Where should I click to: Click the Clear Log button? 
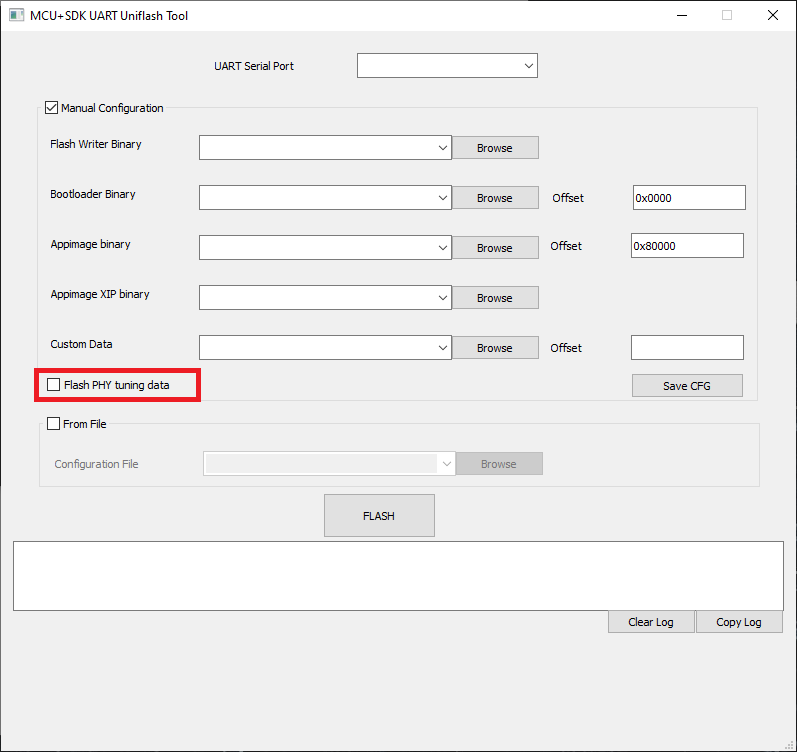pyautogui.click(x=651, y=622)
